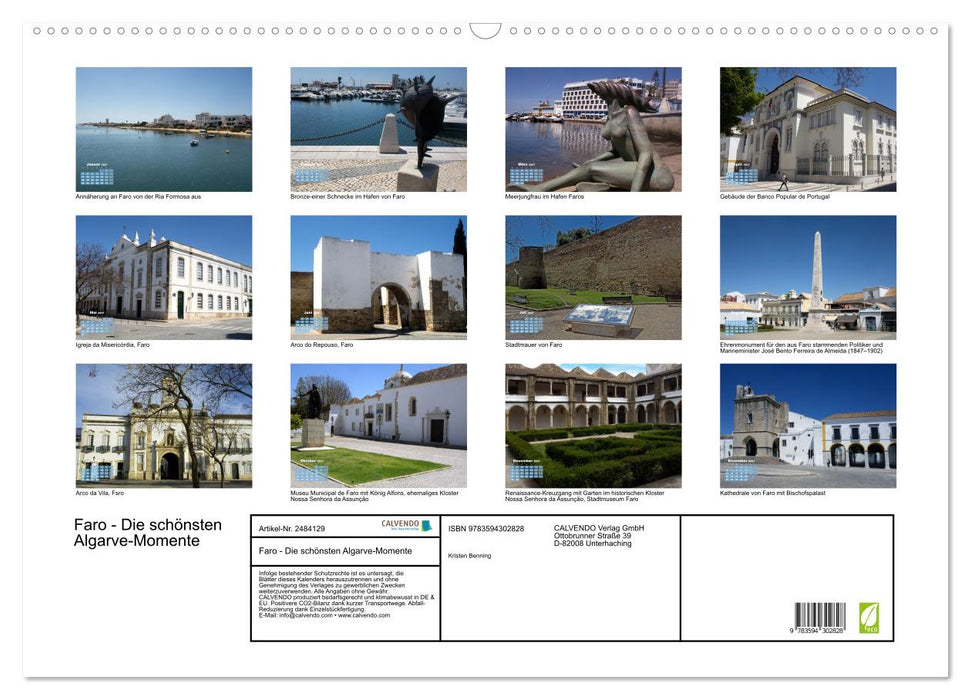
Task: Click the obelisk Ehrenmonument photo
Action: (x=808, y=278)
